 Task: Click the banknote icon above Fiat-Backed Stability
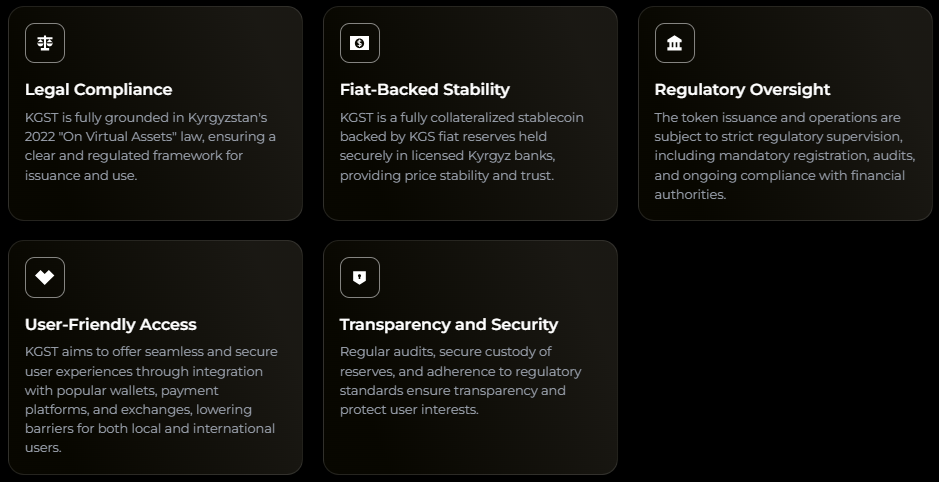click(360, 43)
